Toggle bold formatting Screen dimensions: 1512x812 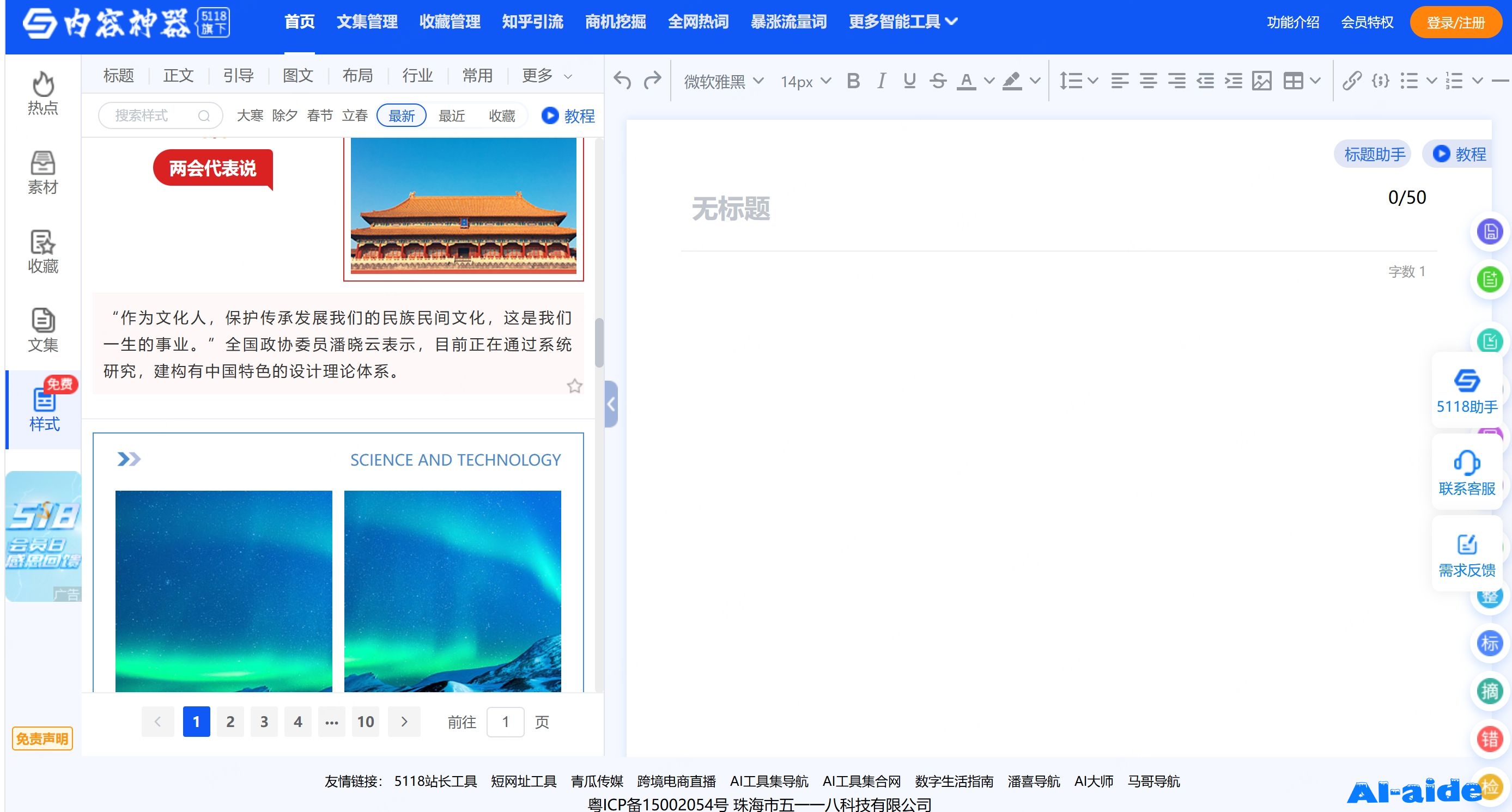(x=853, y=81)
